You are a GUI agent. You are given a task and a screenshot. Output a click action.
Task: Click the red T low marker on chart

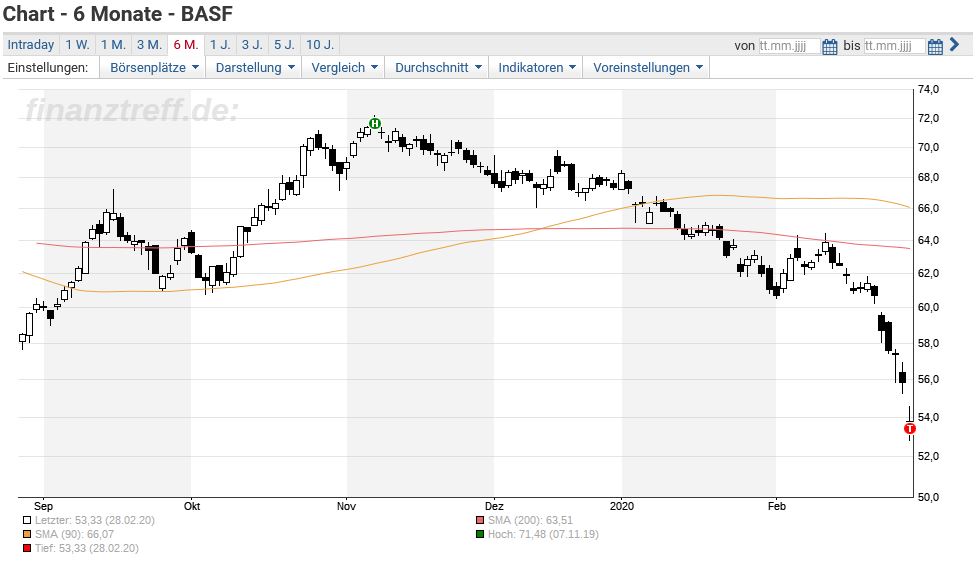coord(910,428)
